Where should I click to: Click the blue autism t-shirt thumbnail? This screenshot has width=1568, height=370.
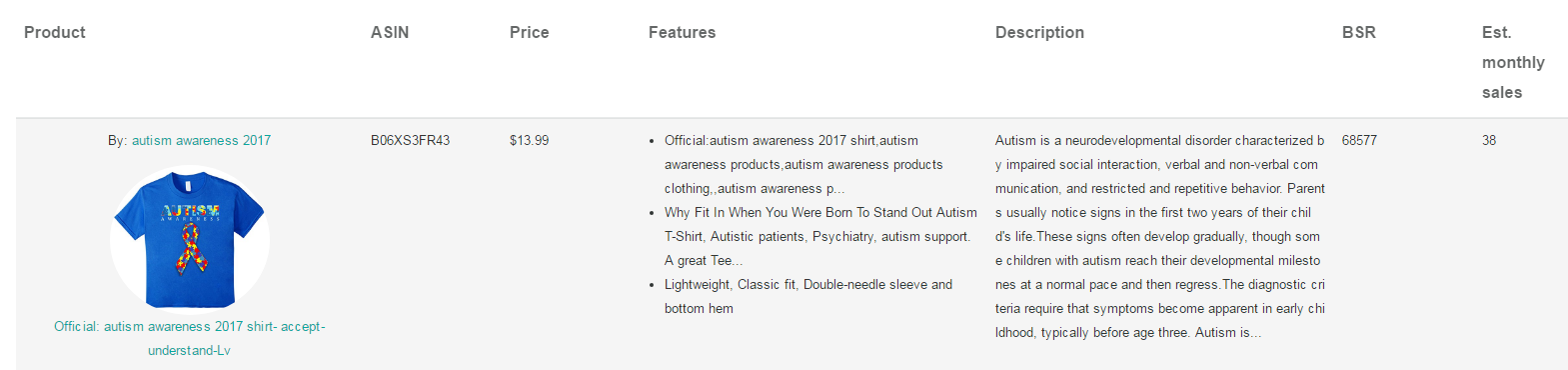coord(189,239)
